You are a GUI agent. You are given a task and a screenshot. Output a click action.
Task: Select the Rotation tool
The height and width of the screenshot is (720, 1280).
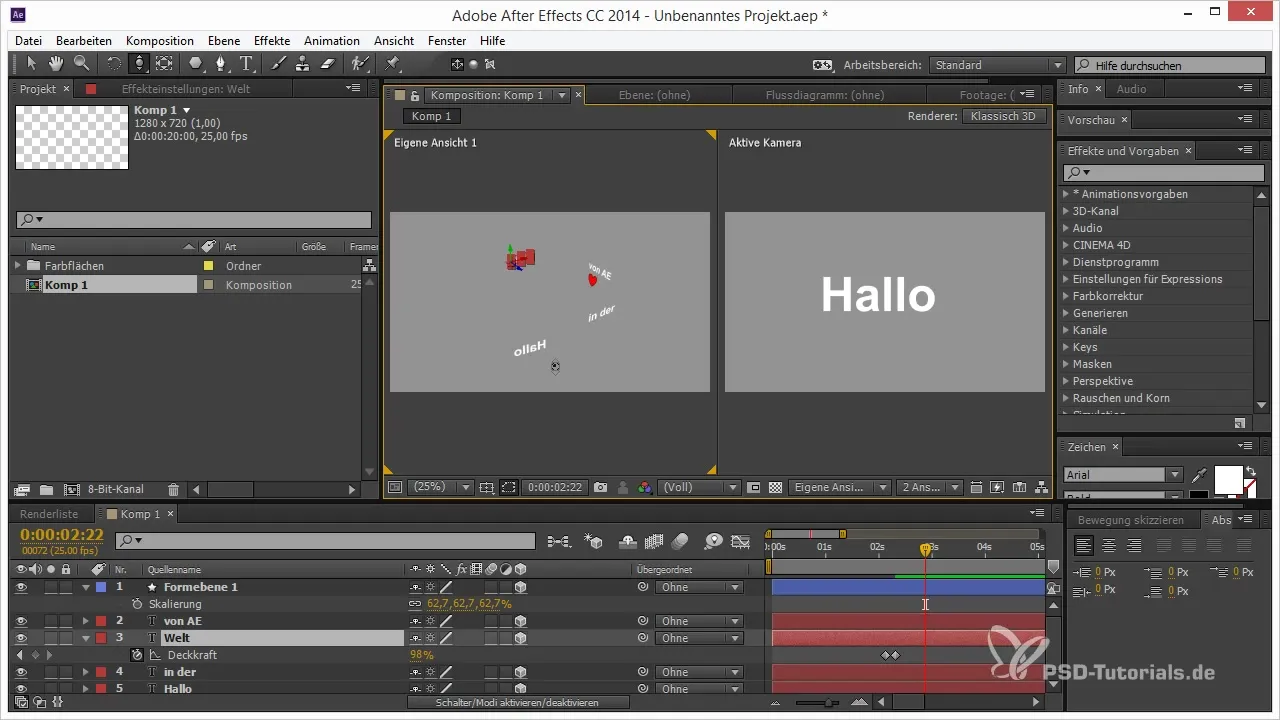coord(113,64)
